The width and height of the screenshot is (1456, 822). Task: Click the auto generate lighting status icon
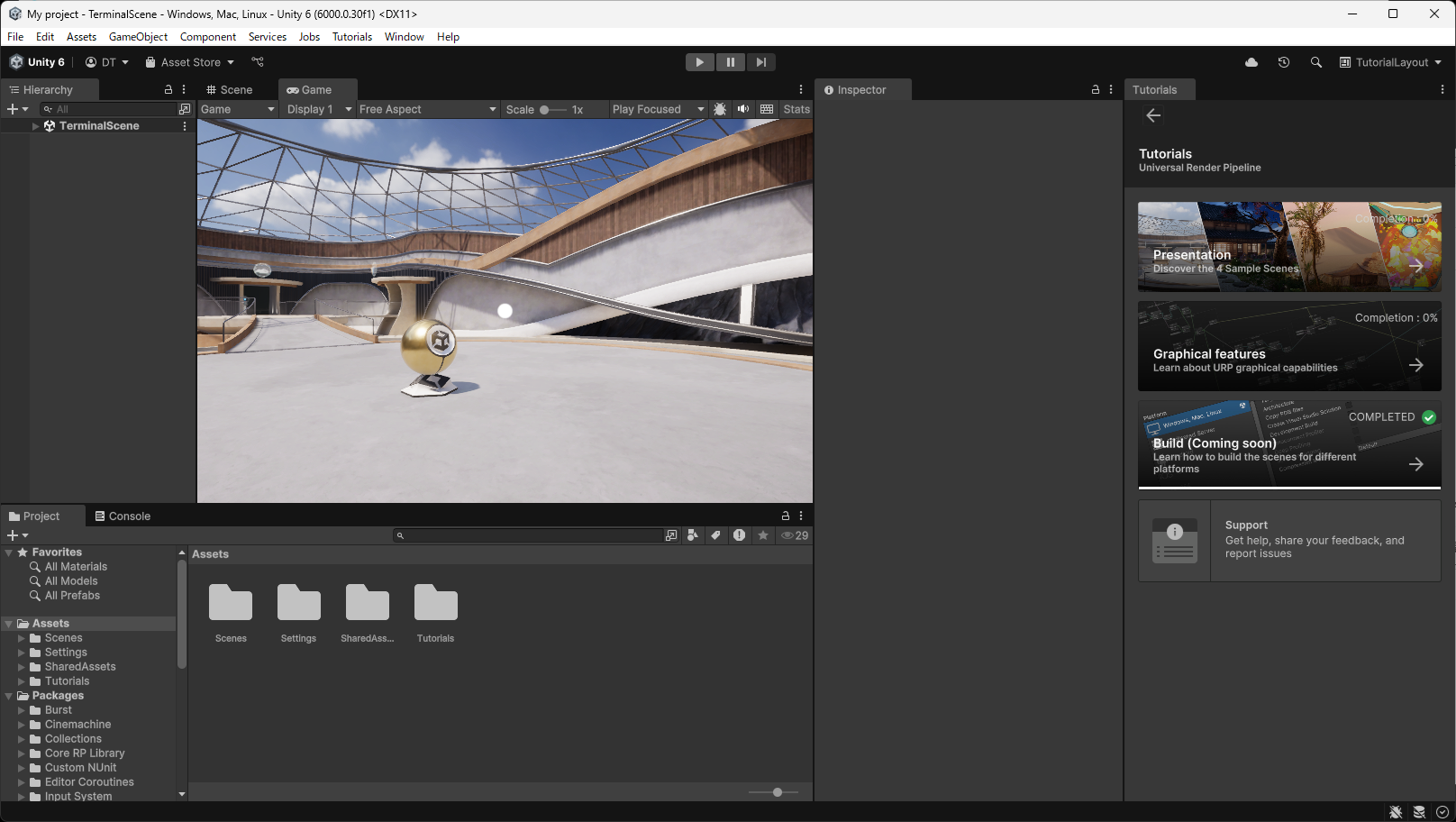(1419, 812)
